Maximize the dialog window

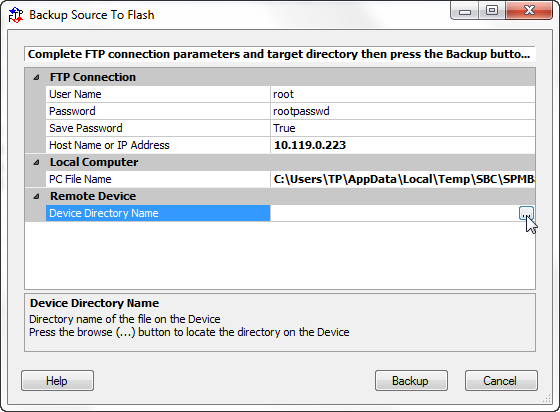[492, 11]
